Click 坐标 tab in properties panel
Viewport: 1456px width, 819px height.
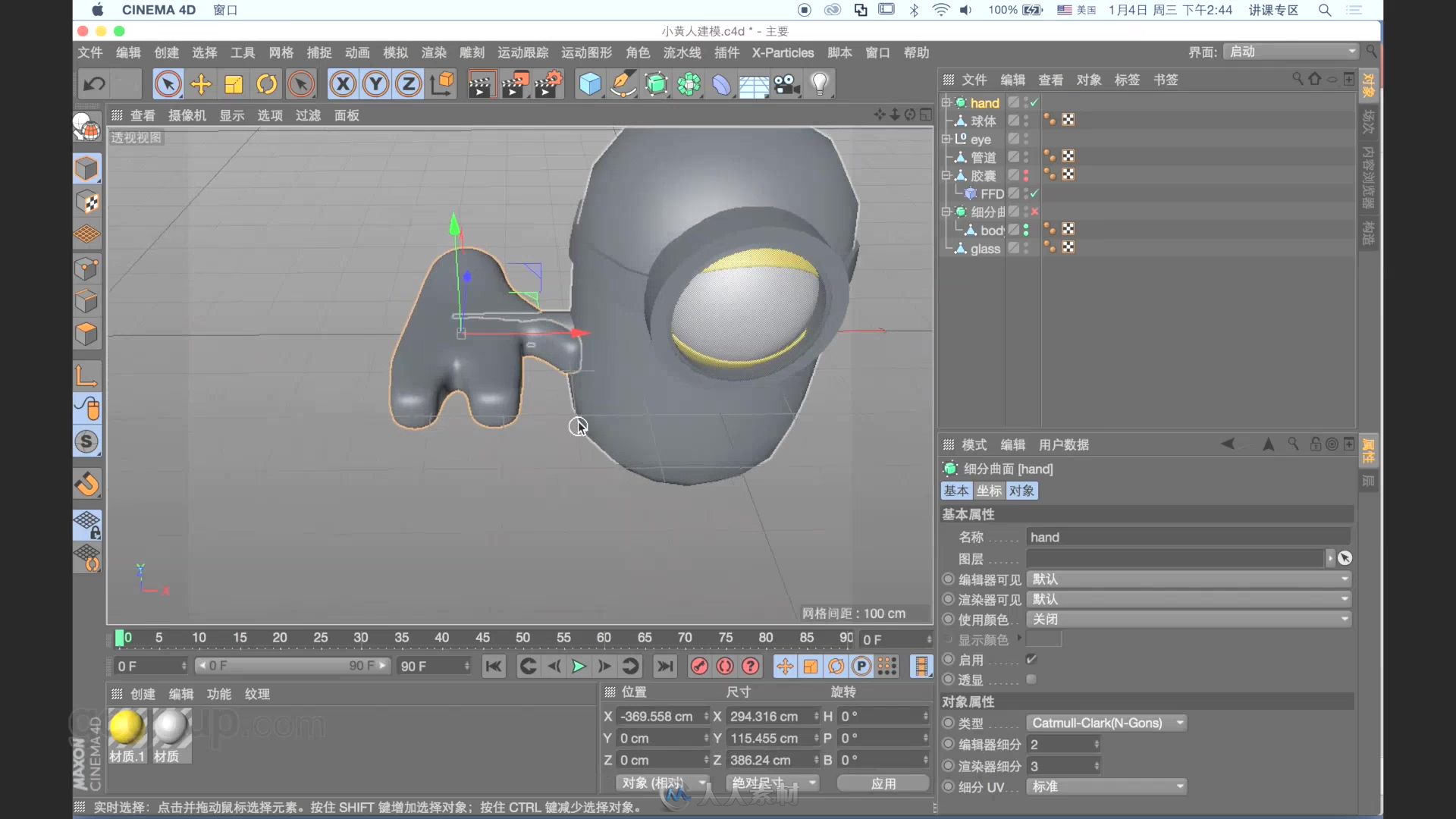click(988, 490)
